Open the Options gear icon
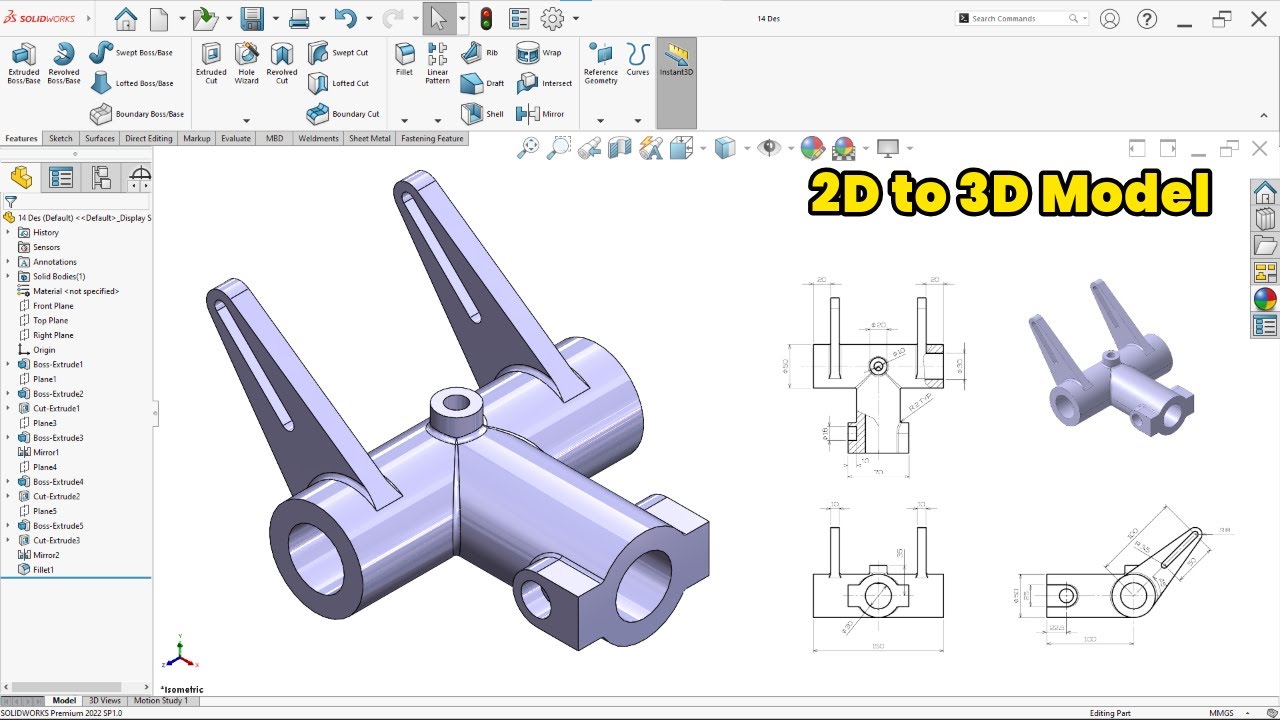 [x=552, y=18]
